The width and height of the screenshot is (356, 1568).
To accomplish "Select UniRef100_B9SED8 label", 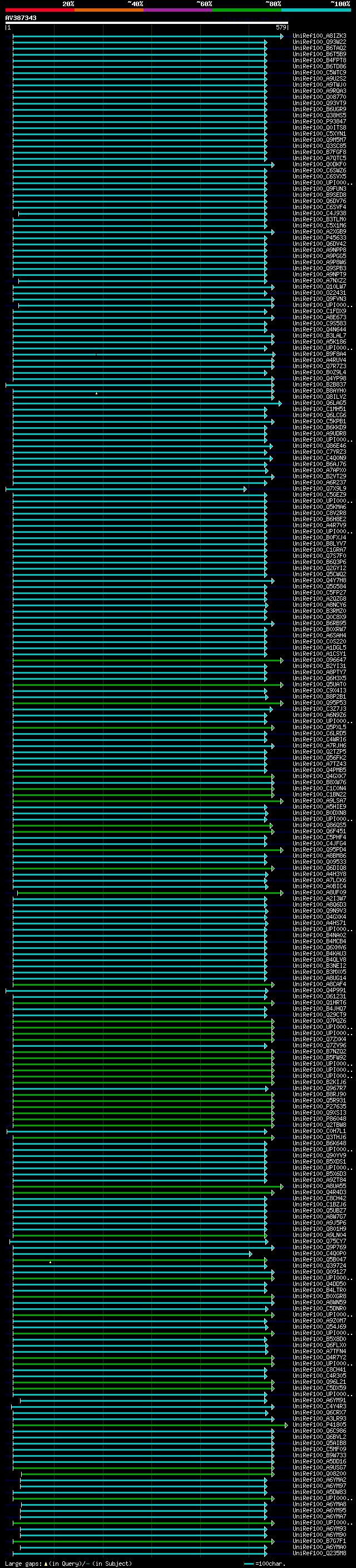I will tap(319, 195).
